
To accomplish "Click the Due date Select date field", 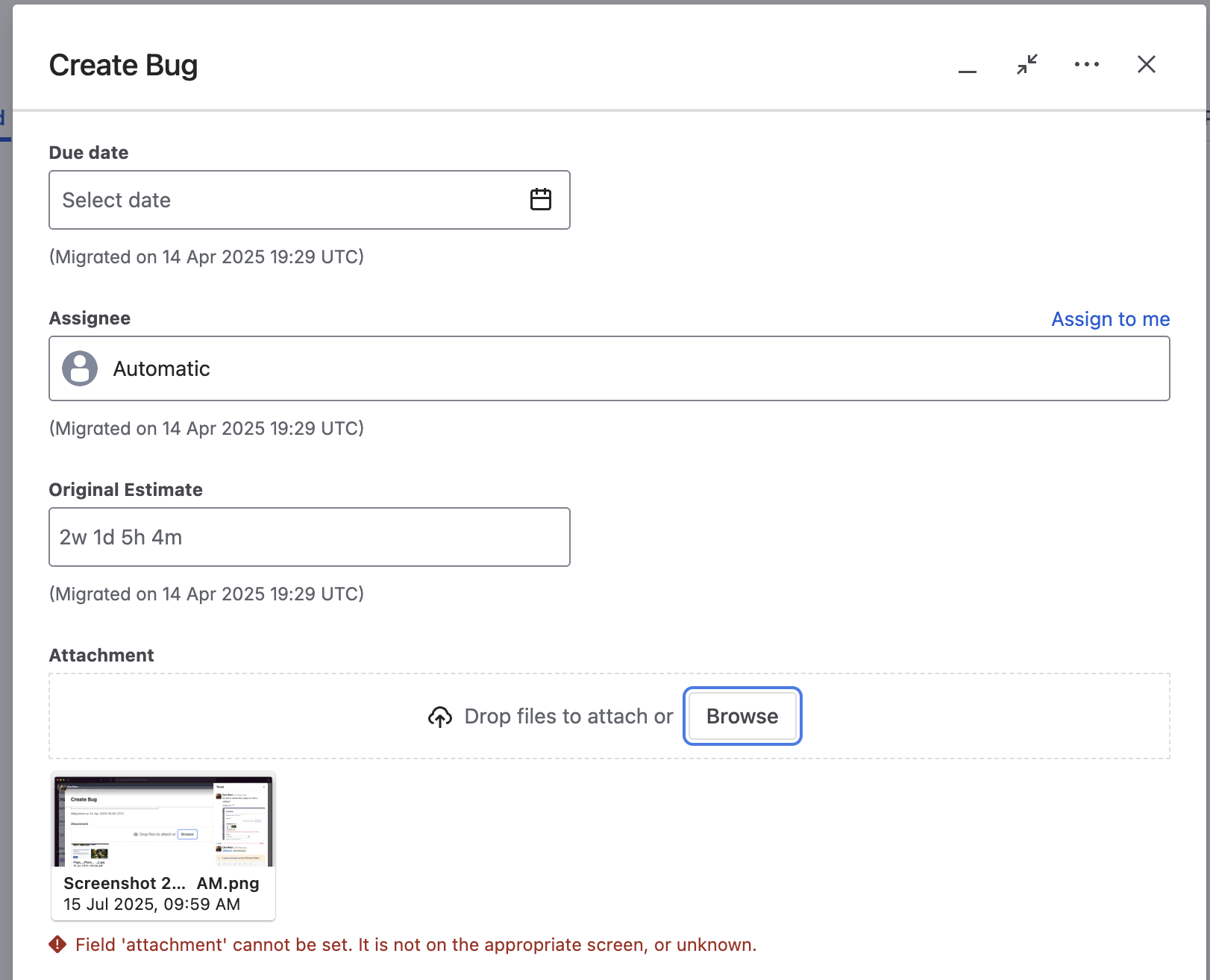I will point(310,200).
